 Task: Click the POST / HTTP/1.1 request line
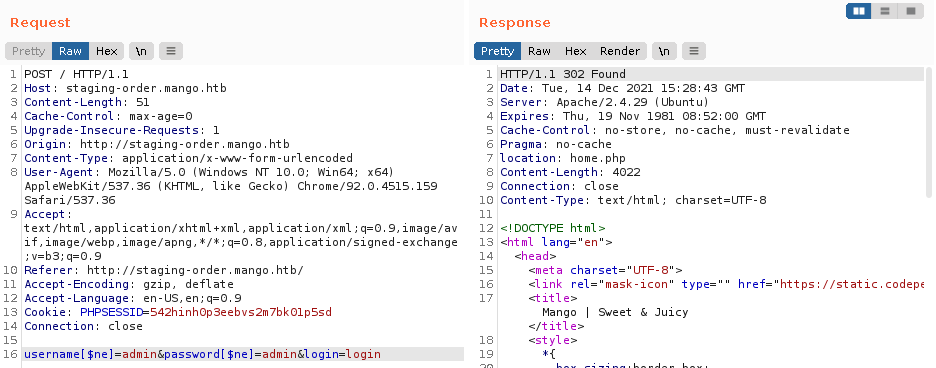pos(76,75)
